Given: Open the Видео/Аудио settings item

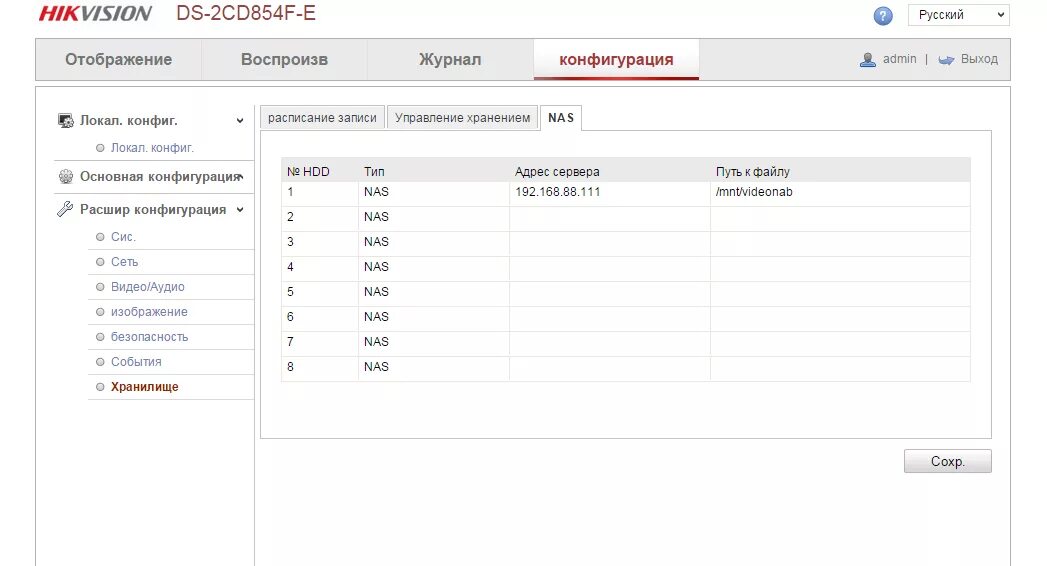Looking at the screenshot, I should point(148,287).
